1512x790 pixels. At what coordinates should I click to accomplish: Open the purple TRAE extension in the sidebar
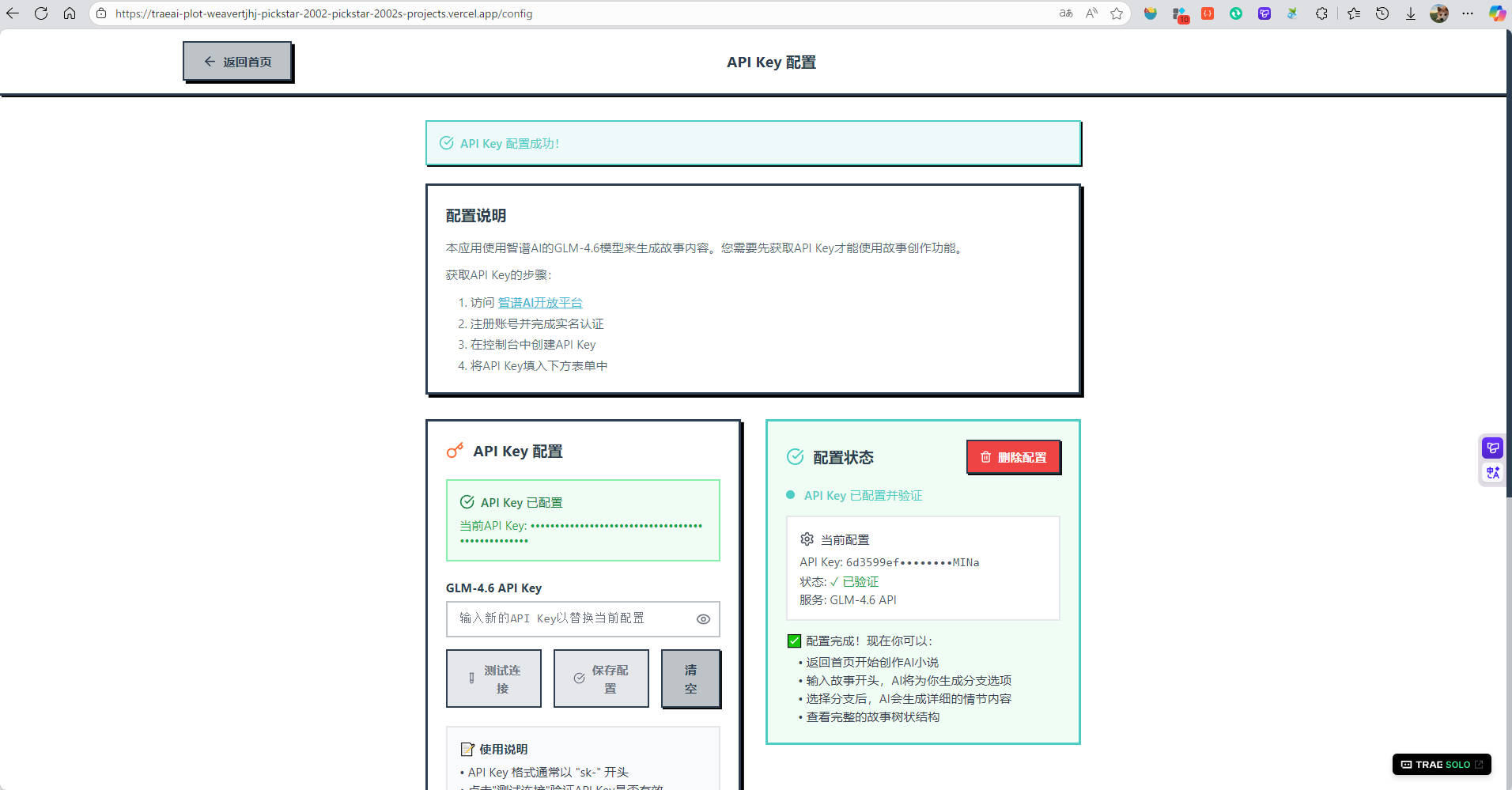coord(1493,447)
